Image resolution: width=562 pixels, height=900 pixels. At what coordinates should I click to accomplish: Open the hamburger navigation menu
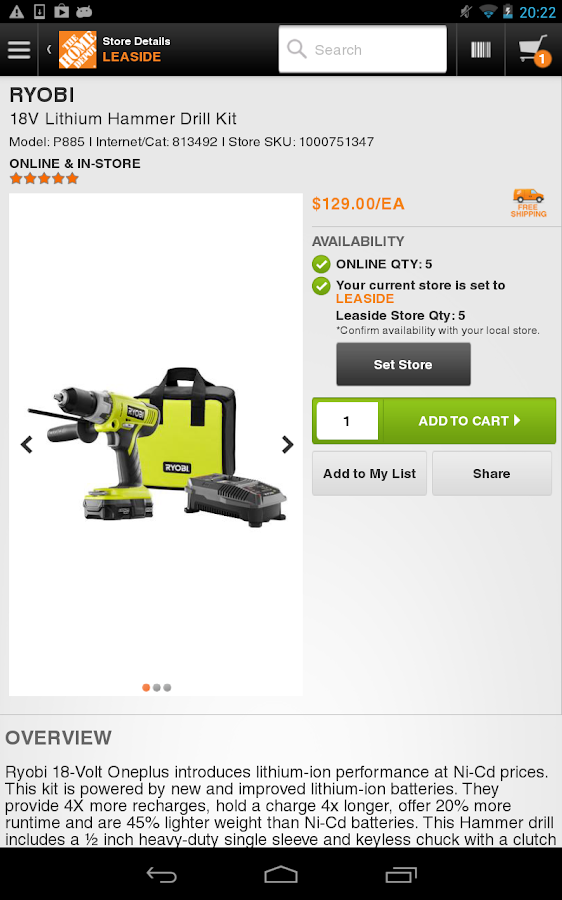pos(19,50)
